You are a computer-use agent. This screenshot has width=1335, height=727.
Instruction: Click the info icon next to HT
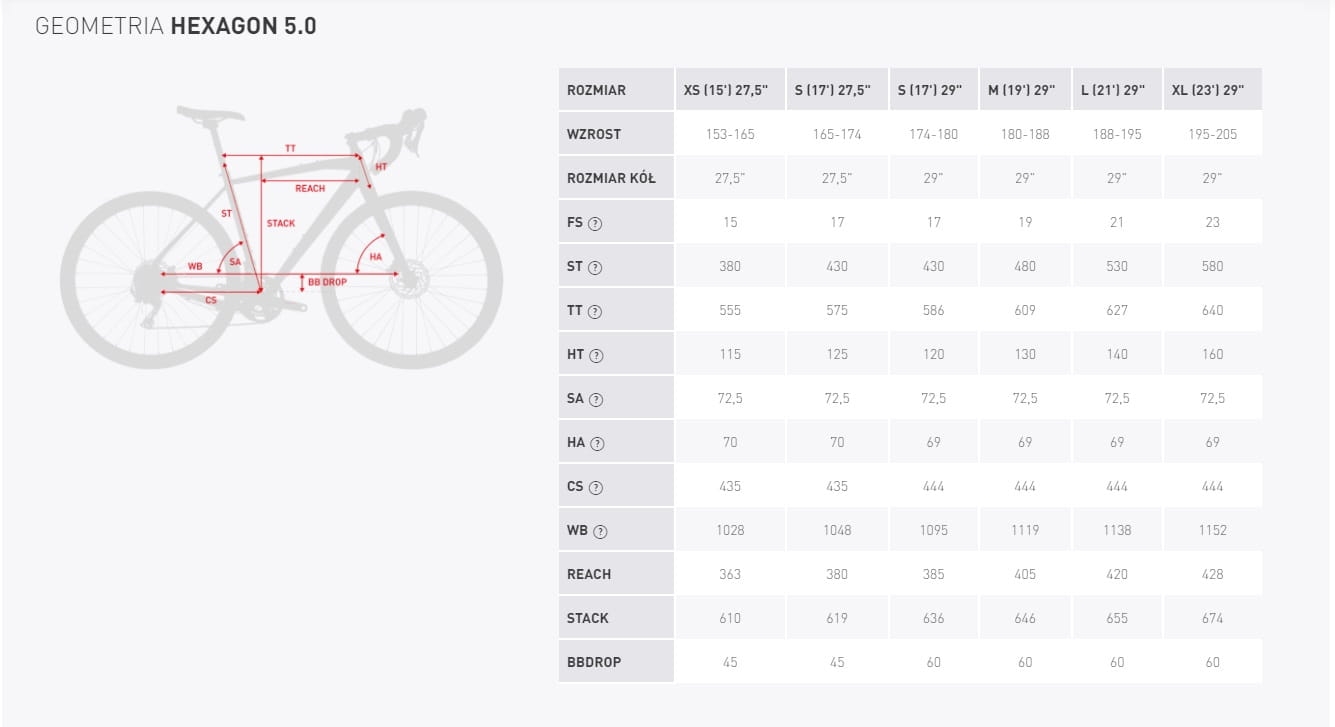pyautogui.click(x=597, y=355)
